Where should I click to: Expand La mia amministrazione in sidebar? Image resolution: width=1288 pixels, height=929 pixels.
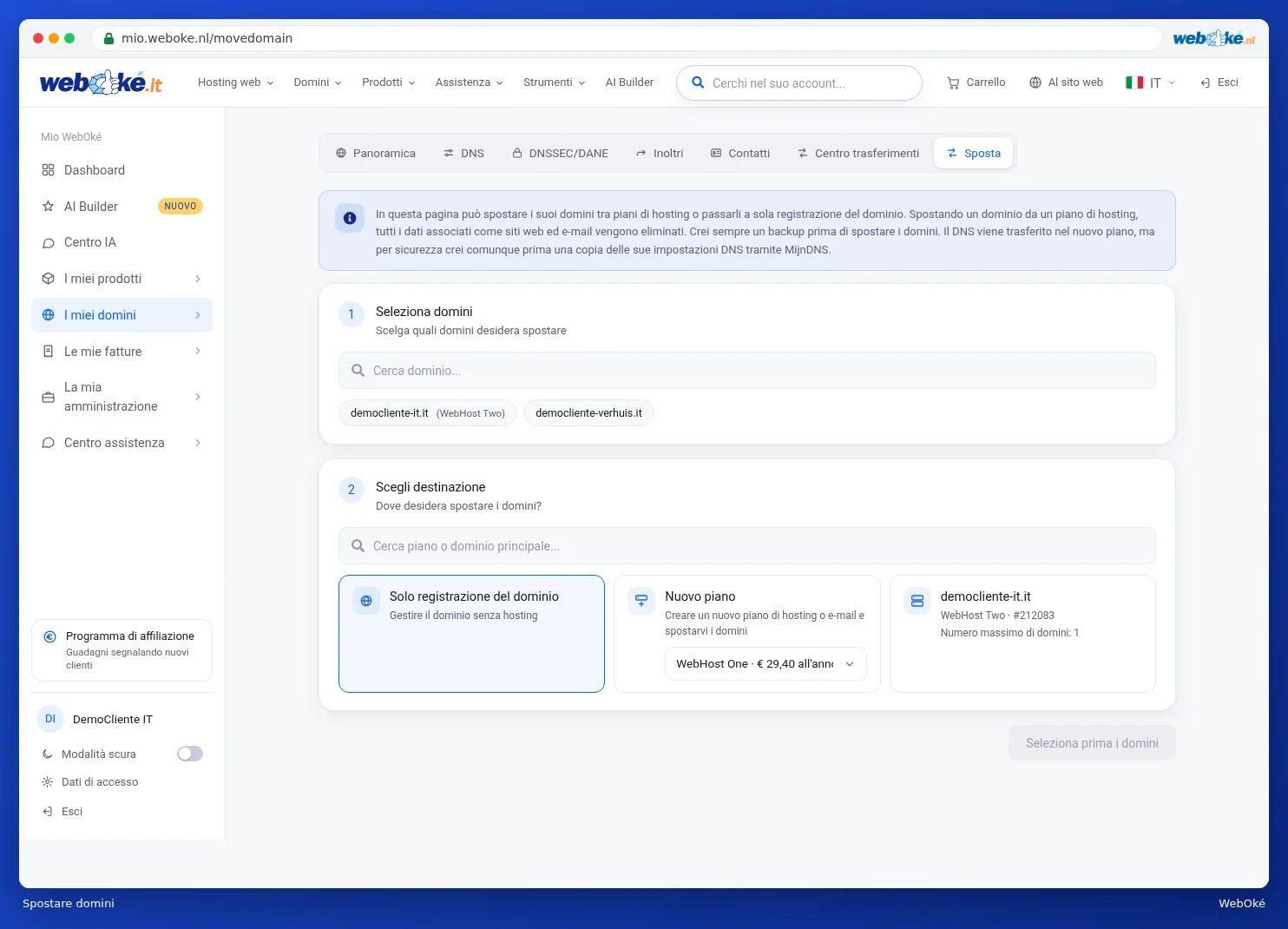click(x=122, y=397)
